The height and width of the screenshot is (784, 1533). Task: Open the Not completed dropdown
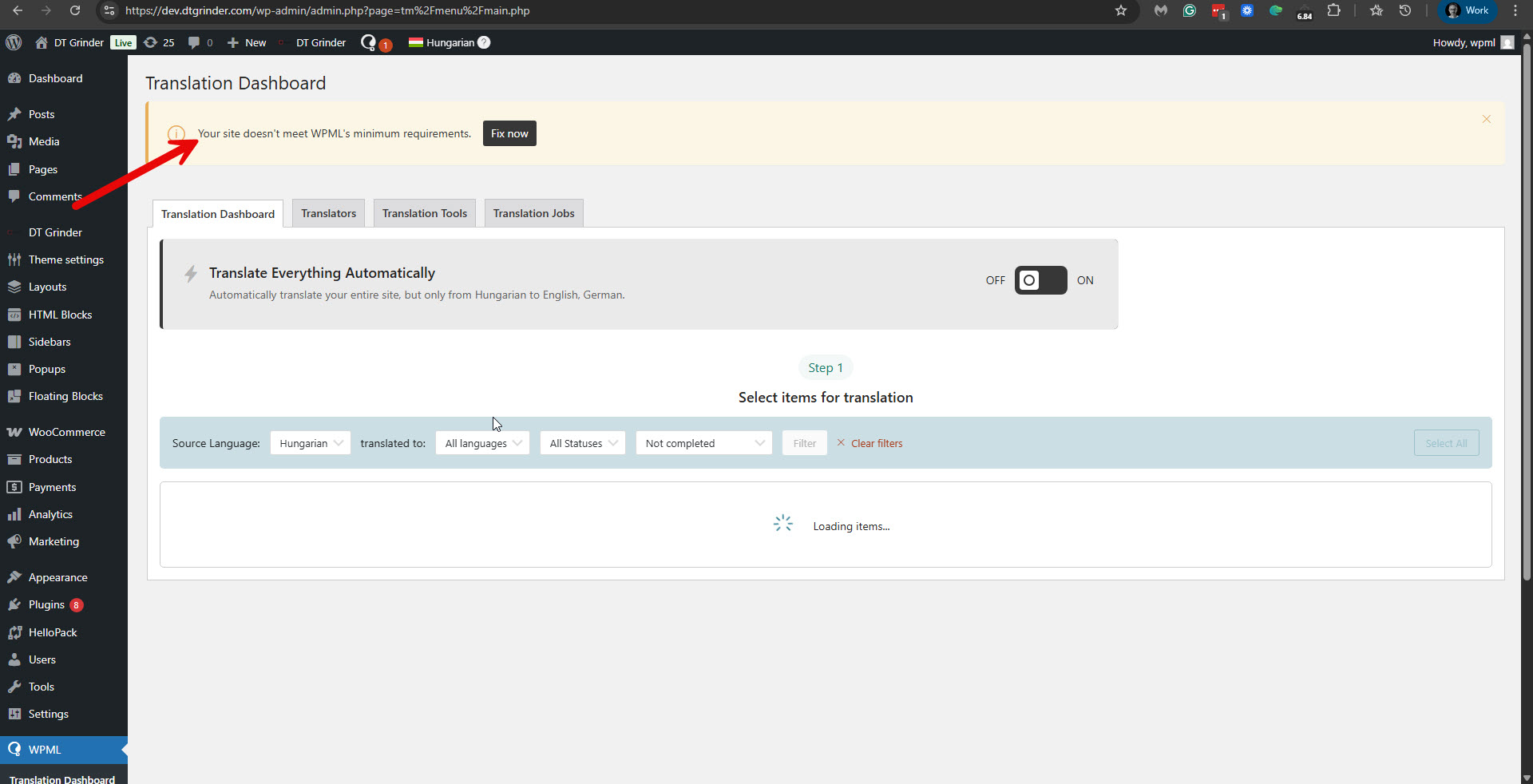pyautogui.click(x=704, y=443)
